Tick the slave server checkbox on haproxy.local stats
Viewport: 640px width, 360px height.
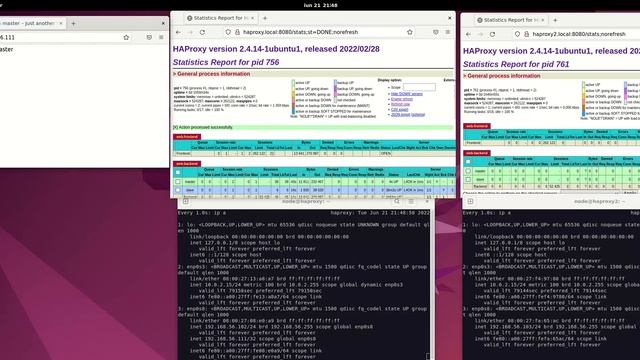click(178, 190)
